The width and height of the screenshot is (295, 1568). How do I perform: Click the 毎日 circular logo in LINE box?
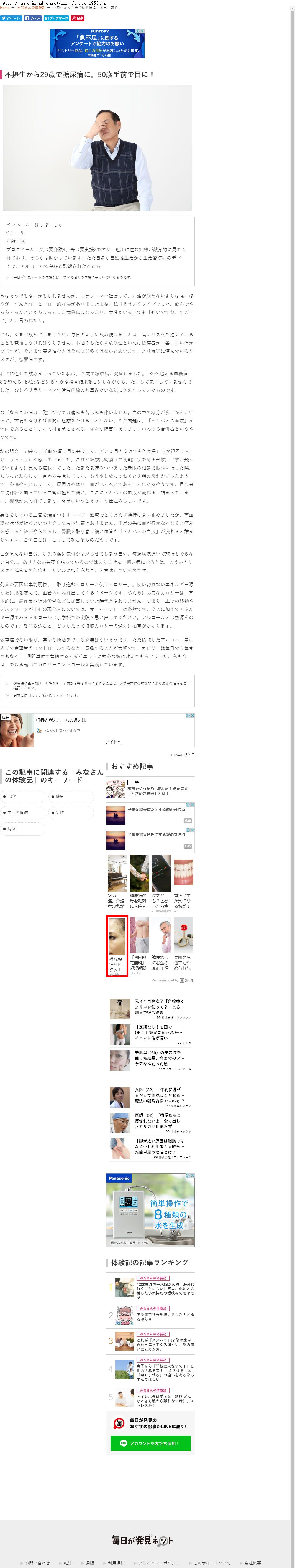(119, 1423)
